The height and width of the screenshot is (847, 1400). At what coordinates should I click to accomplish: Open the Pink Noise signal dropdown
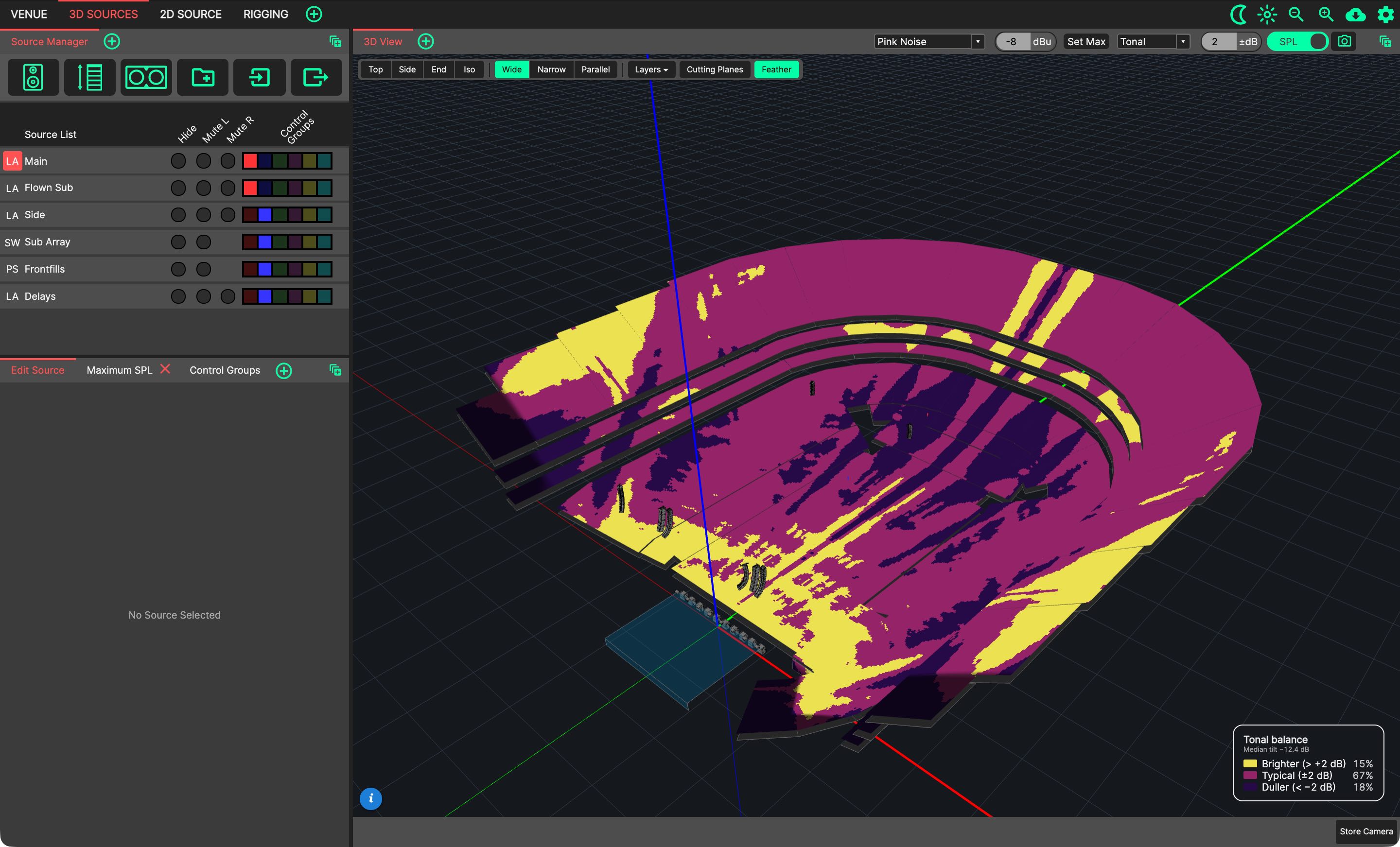click(x=929, y=41)
